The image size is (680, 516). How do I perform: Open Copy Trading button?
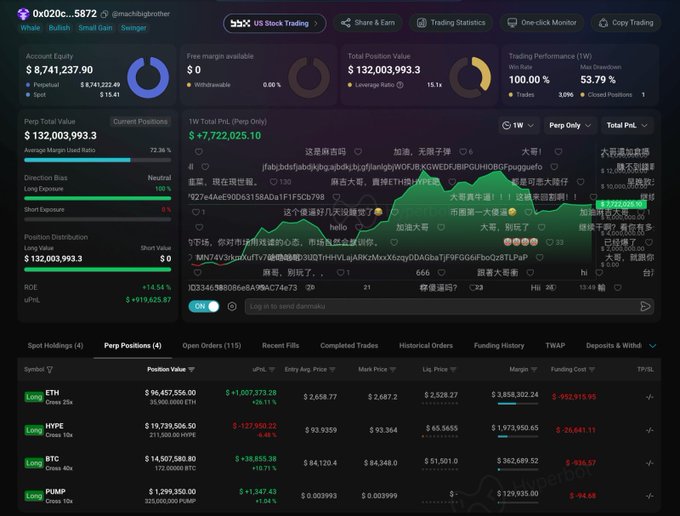tap(625, 23)
